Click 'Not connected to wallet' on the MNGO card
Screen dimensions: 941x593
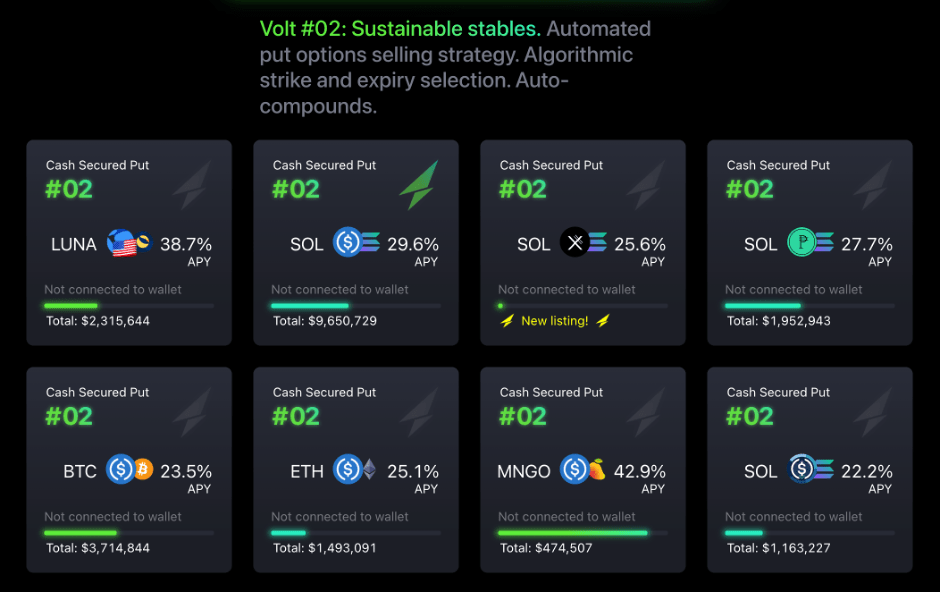pos(567,517)
